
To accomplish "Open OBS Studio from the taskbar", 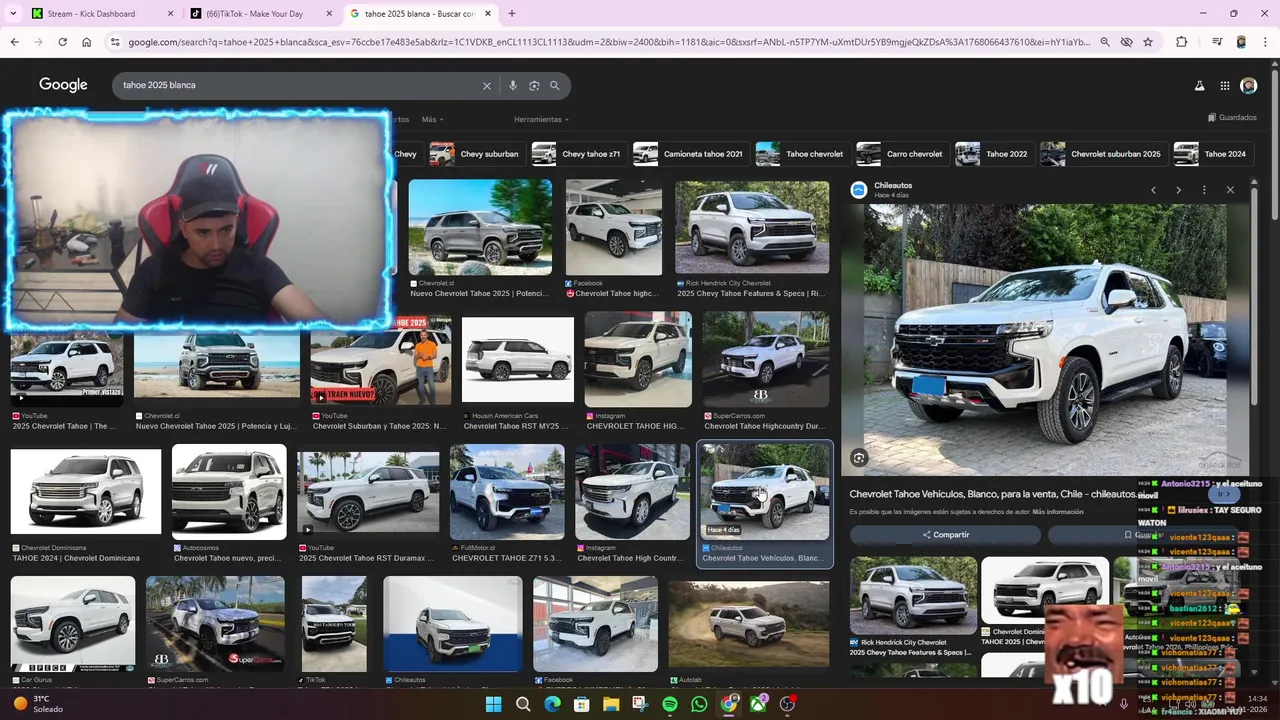I will click(x=788, y=704).
